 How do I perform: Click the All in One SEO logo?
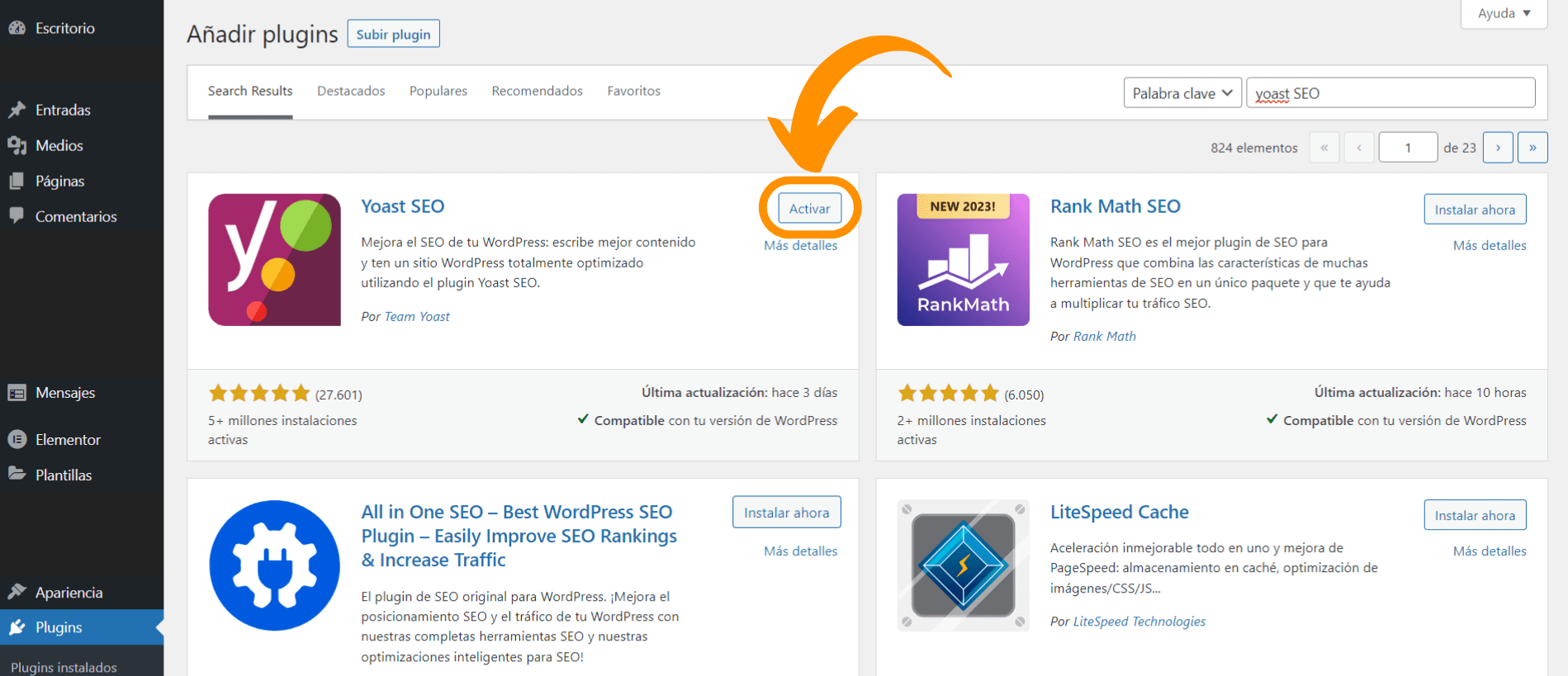pyautogui.click(x=274, y=565)
